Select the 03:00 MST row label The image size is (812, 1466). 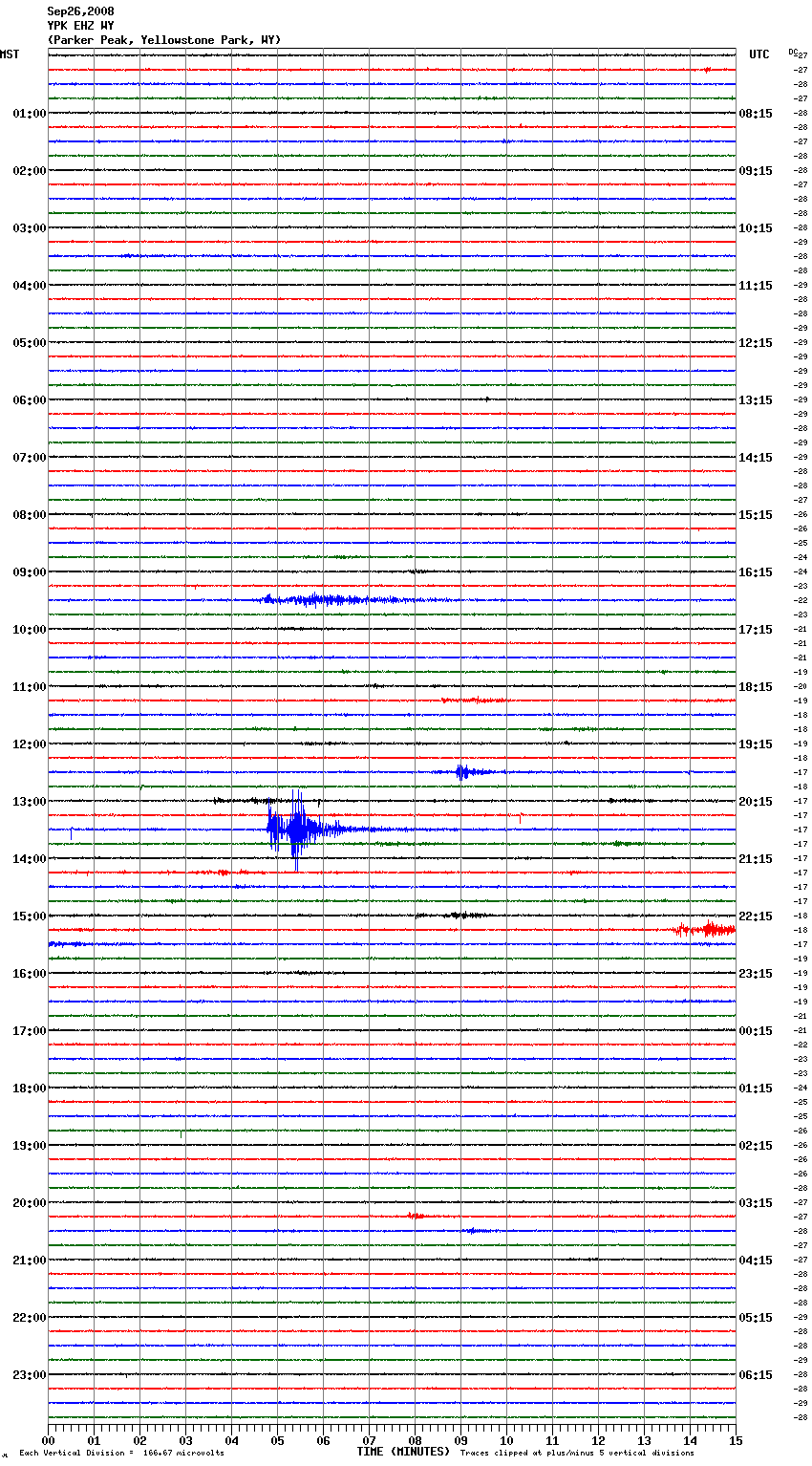tap(30, 228)
